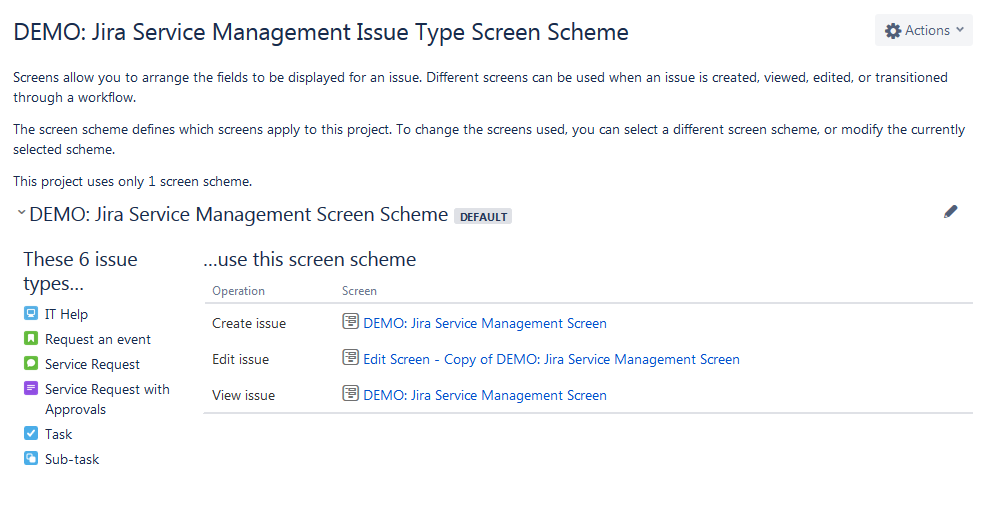
Task: Click the 'Operation' column header
Action: pos(238,291)
